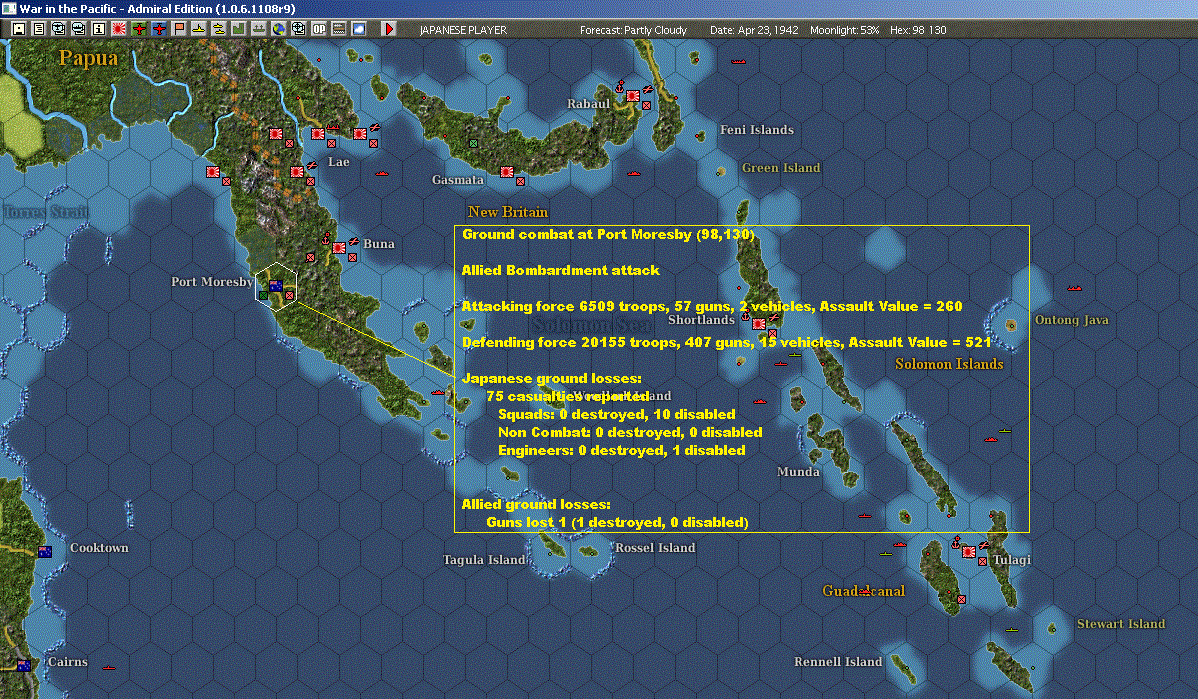
Task: Select the Japanese flag unit at Tulagi
Action: [969, 552]
